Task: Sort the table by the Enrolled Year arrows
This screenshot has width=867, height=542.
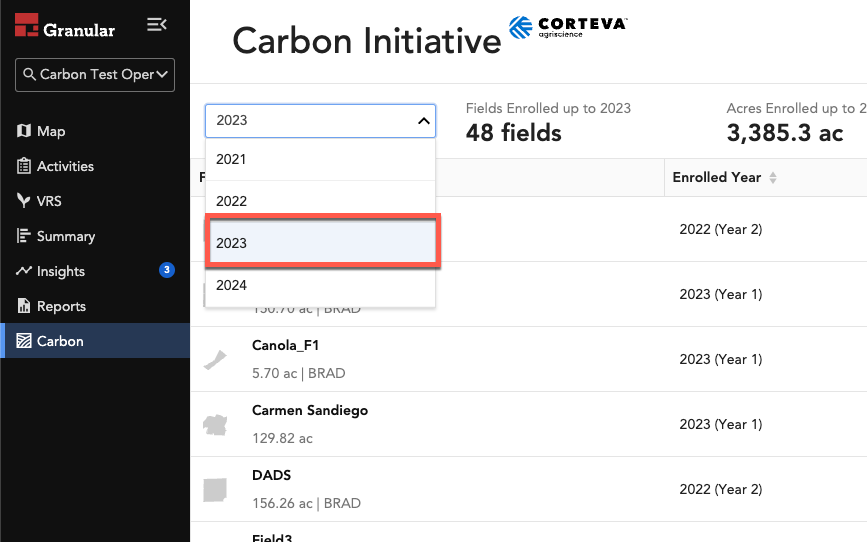Action: tap(773, 178)
